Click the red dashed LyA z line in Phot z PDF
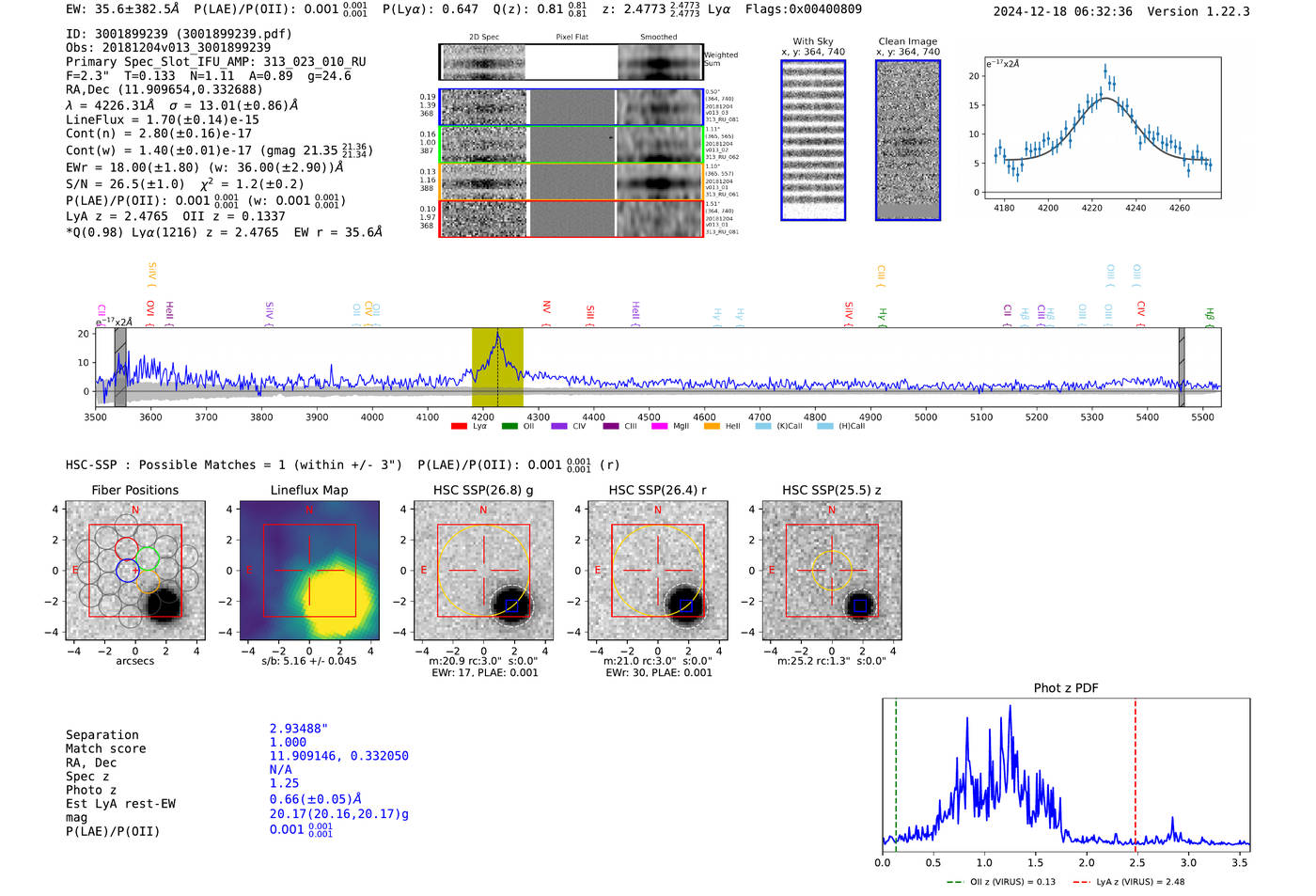1316x896 pixels. point(1136,774)
